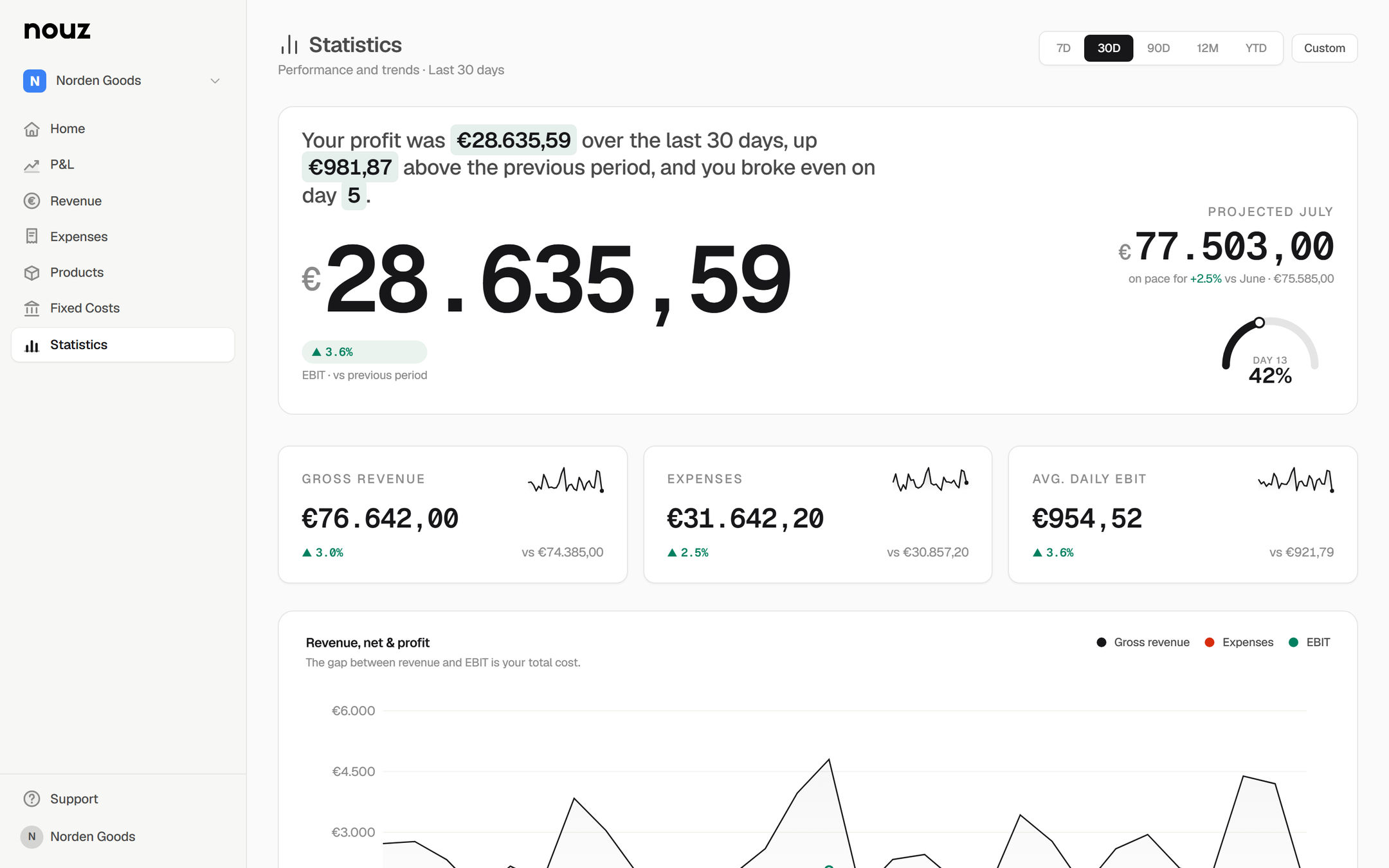Go to P&L section label

pos(62,165)
